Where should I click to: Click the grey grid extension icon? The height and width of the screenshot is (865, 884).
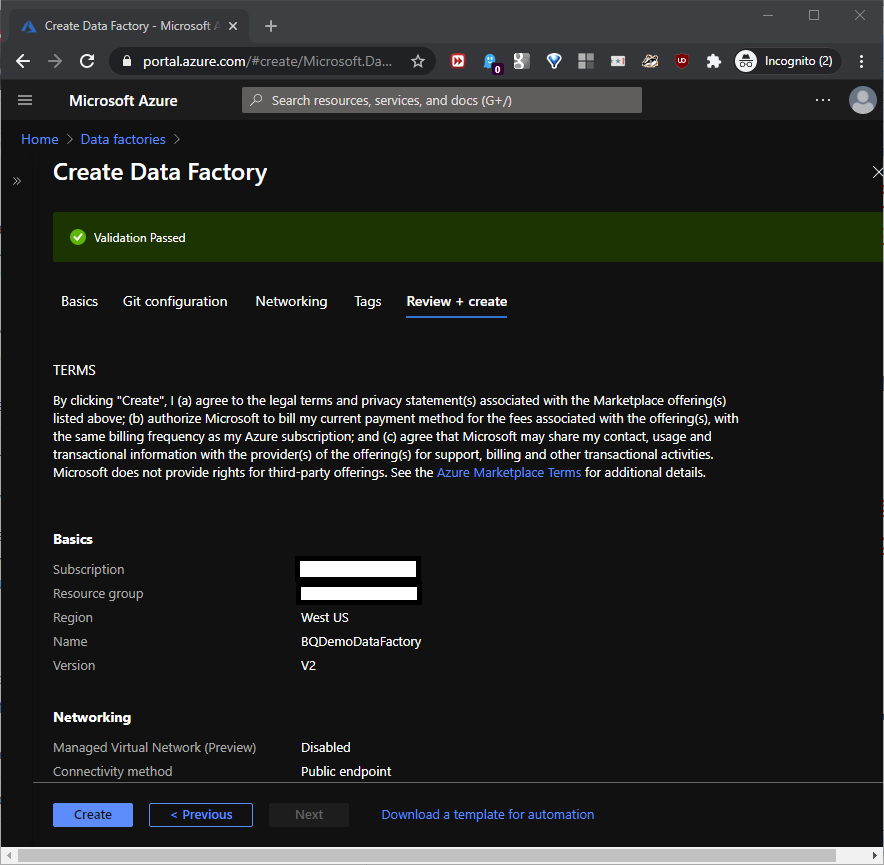(x=586, y=61)
